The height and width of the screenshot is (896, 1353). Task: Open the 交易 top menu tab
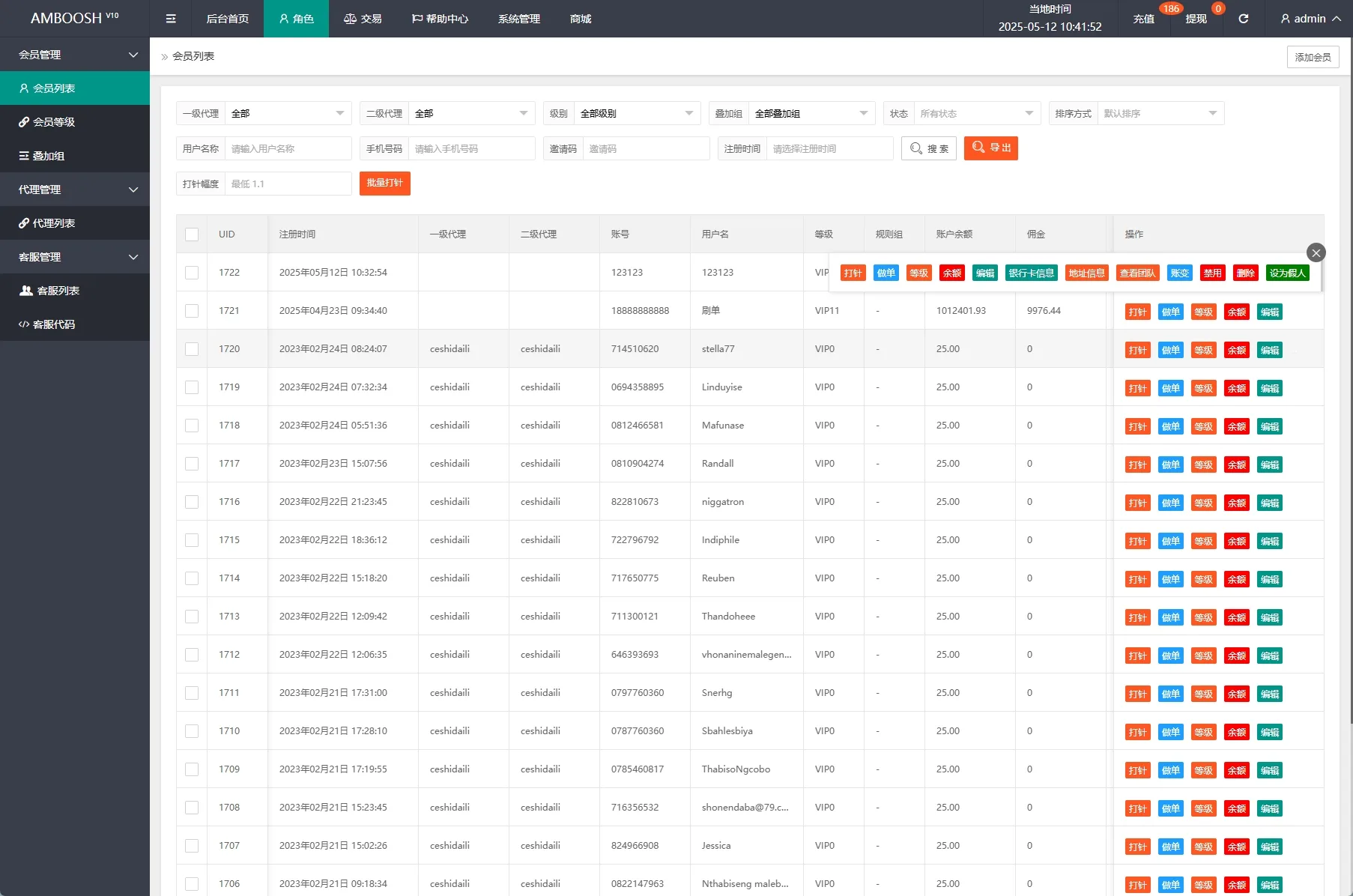(363, 19)
